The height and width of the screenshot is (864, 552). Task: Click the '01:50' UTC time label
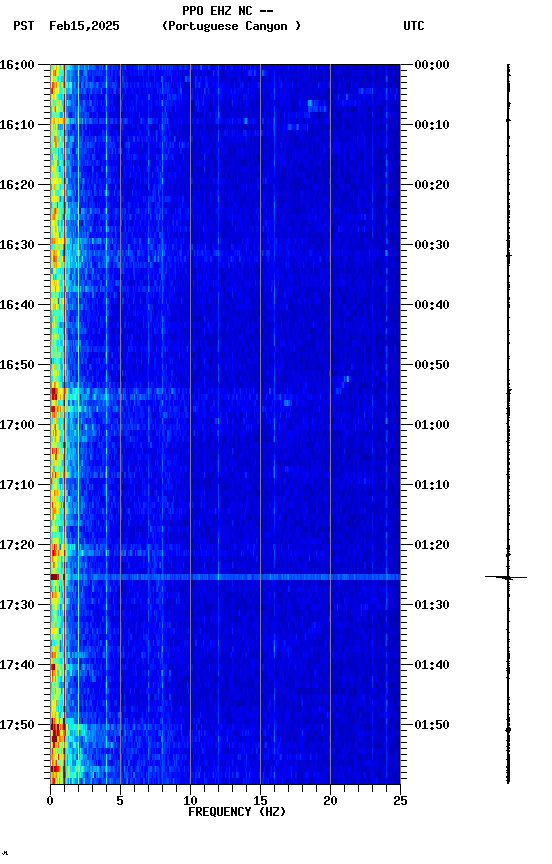(432, 725)
